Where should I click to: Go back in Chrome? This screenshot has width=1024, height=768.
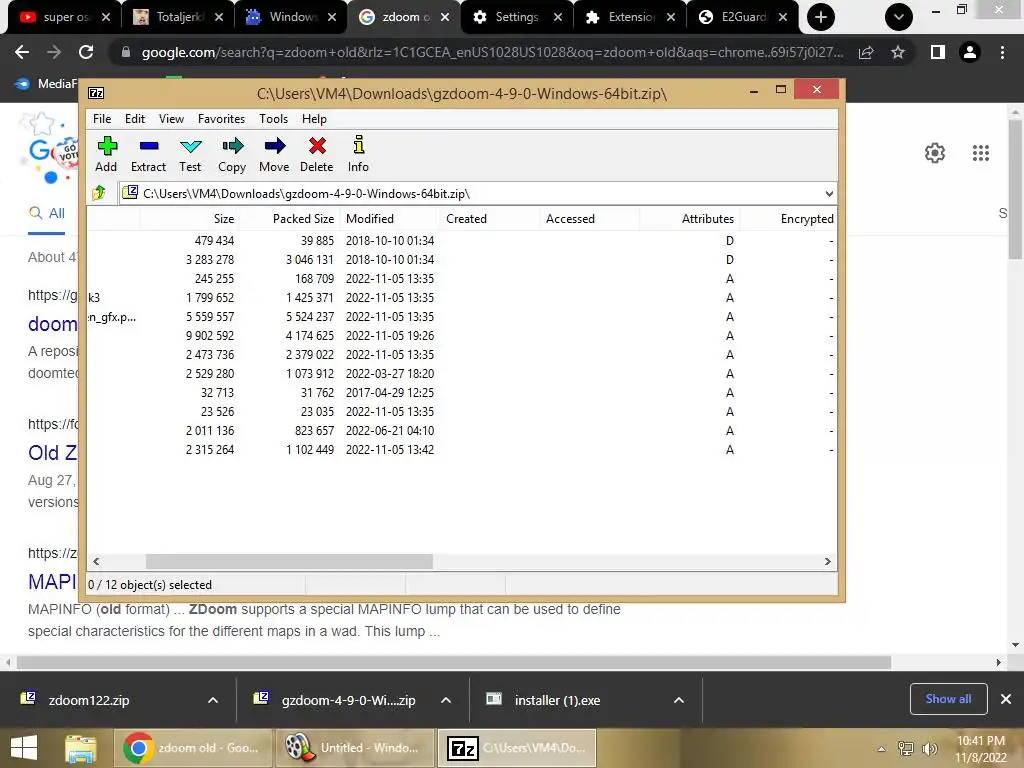[x=22, y=52]
